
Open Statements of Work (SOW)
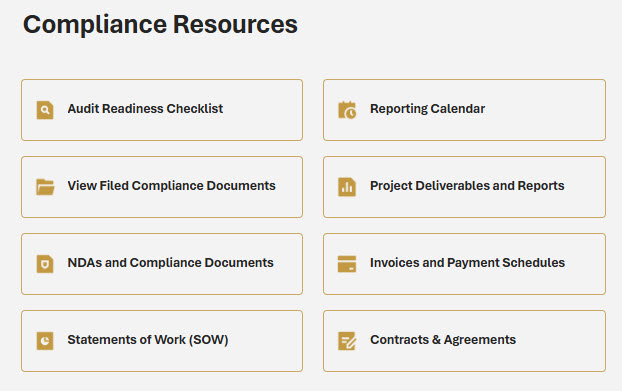pyautogui.click(x=148, y=340)
